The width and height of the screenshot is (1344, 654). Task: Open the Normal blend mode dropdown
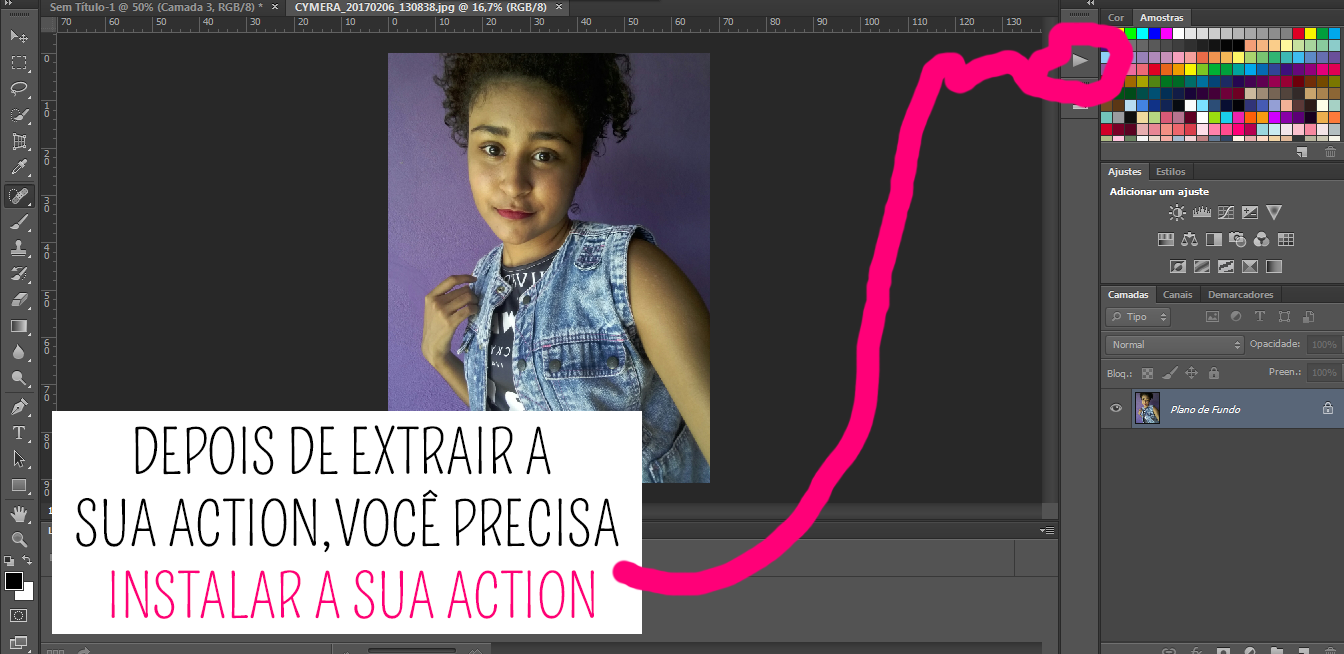(1175, 344)
